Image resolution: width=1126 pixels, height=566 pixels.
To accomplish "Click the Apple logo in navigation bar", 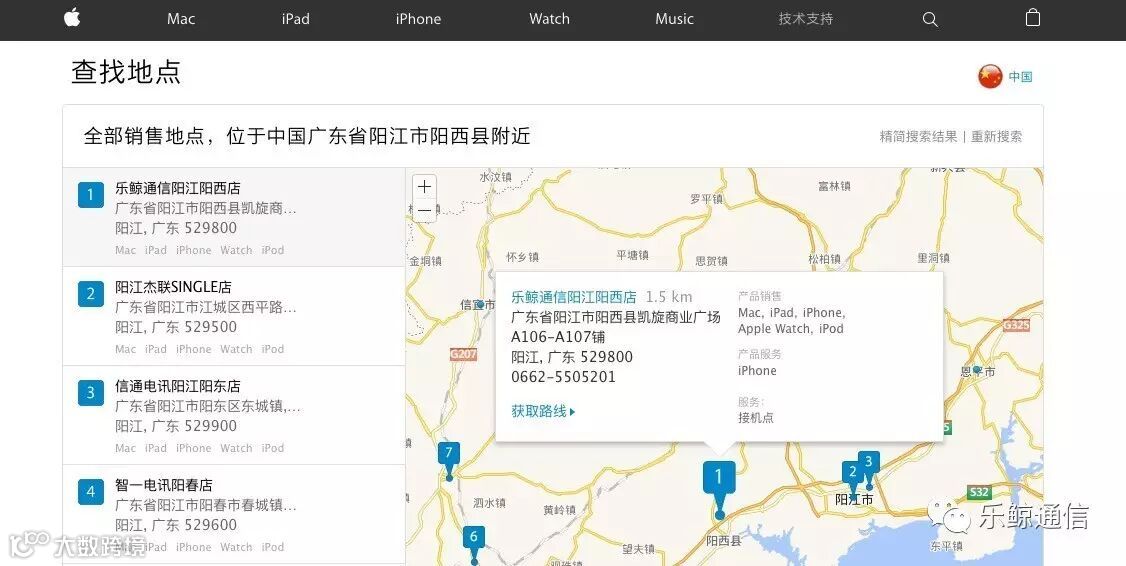I will (72, 18).
